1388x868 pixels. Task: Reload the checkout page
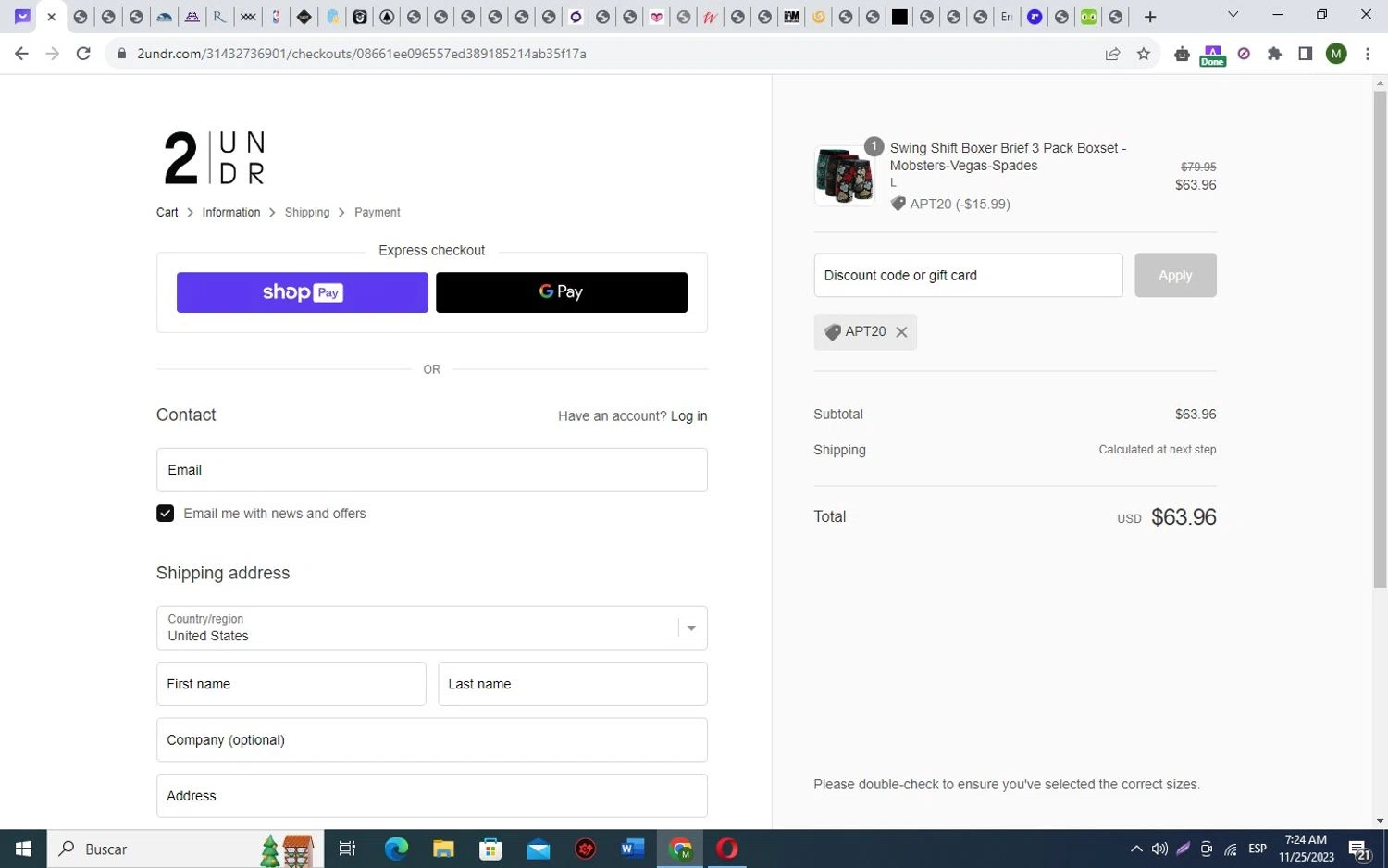83,54
